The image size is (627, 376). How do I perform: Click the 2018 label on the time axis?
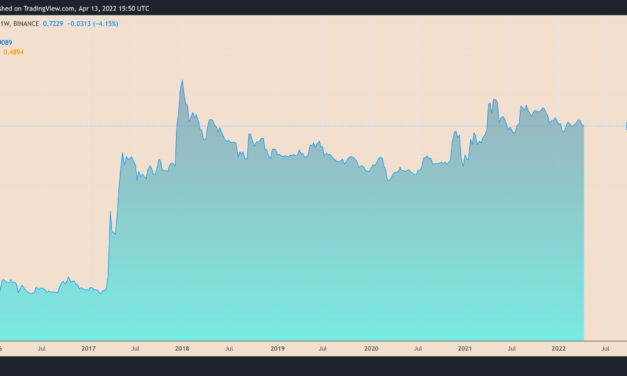click(182, 348)
